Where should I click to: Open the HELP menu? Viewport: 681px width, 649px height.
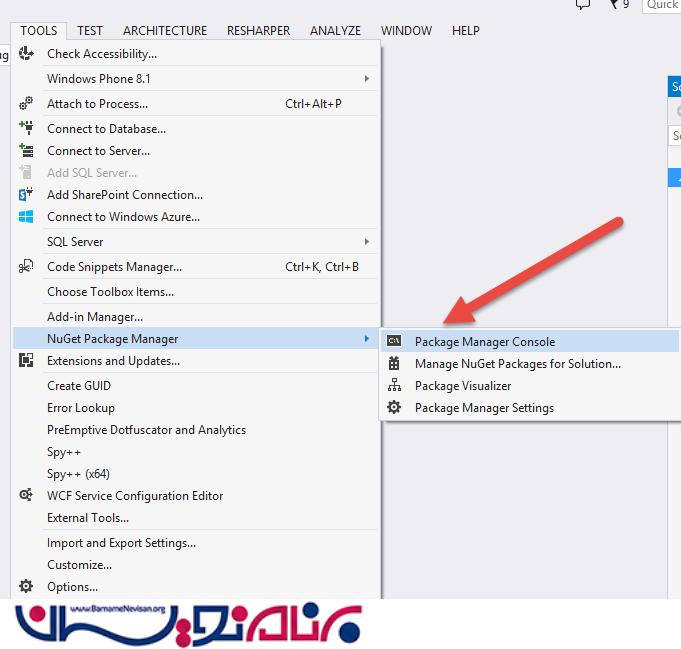click(466, 30)
